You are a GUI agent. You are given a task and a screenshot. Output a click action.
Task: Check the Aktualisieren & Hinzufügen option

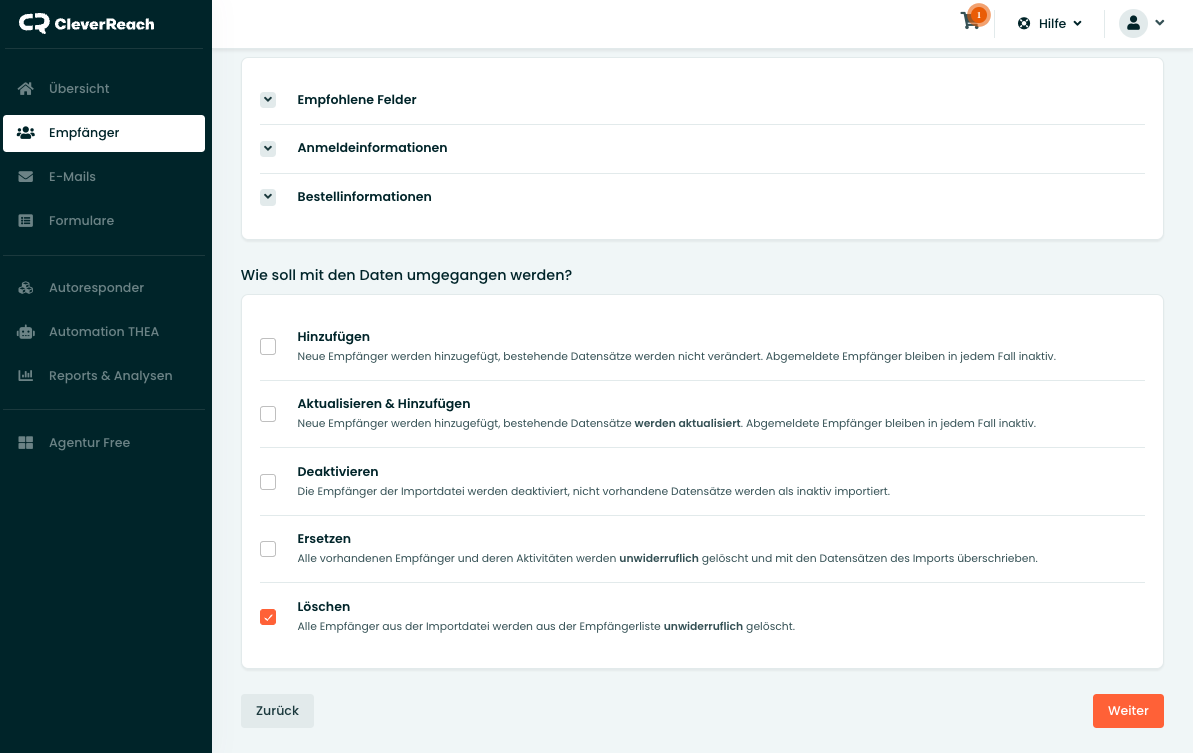[268, 414]
